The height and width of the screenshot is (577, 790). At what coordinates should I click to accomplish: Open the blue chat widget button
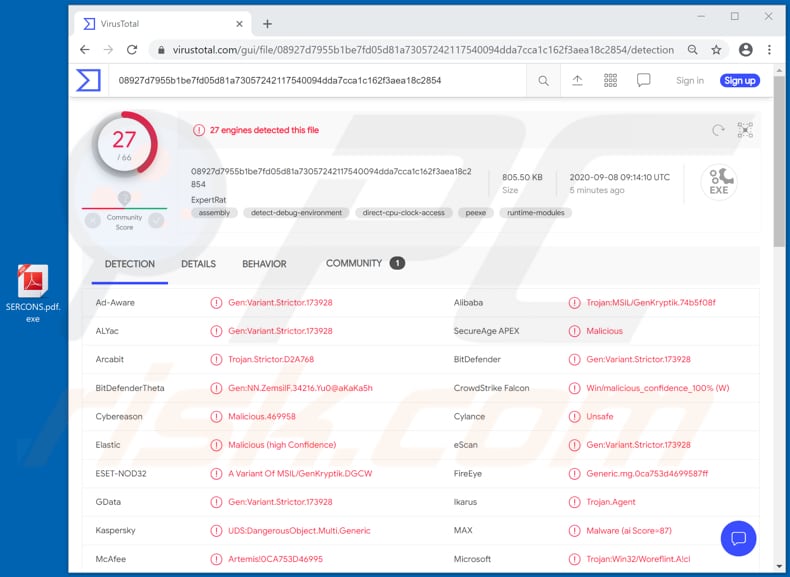pyautogui.click(x=738, y=538)
